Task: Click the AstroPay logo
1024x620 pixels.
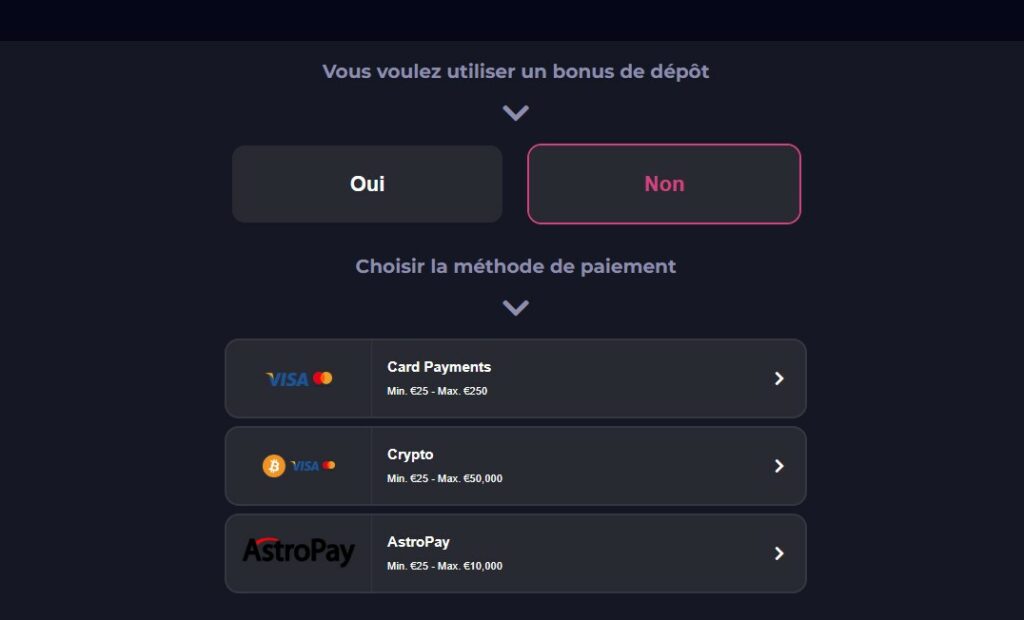Action: pyautogui.click(x=298, y=551)
